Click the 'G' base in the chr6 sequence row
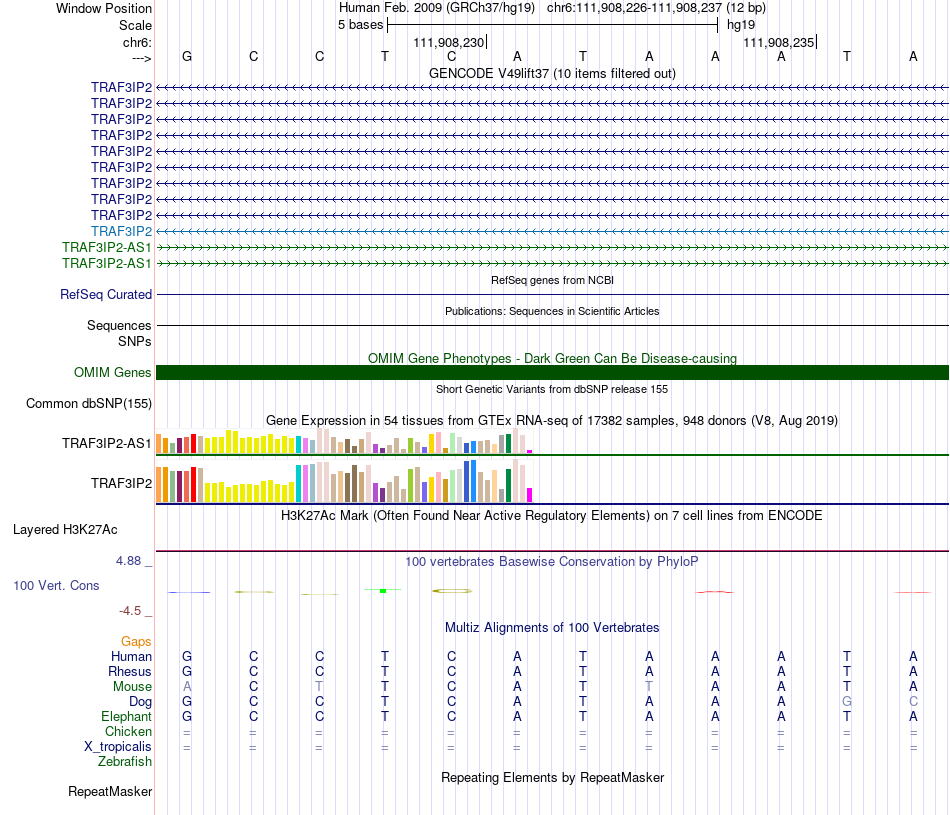The image size is (950, 815). click(187, 57)
